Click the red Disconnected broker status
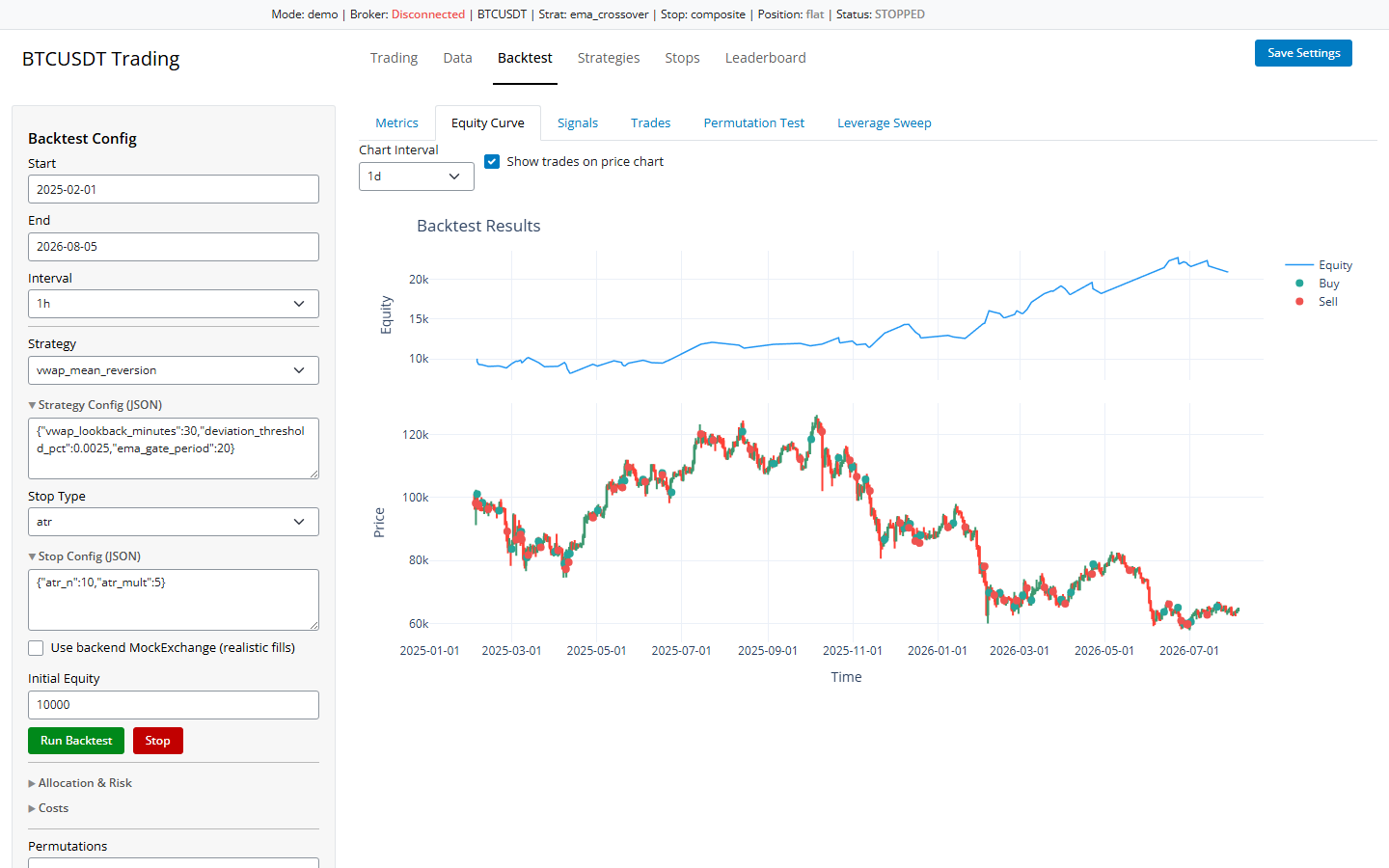1389x868 pixels. click(428, 14)
